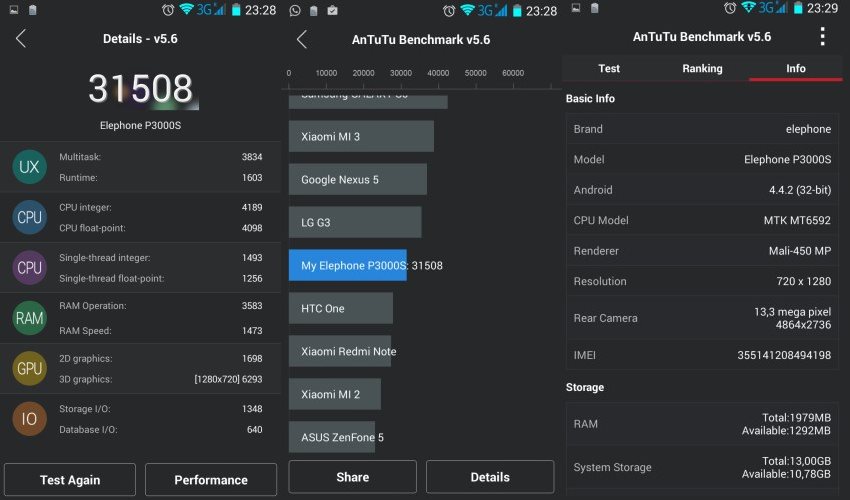Switch to the Test tab

pyautogui.click(x=609, y=68)
